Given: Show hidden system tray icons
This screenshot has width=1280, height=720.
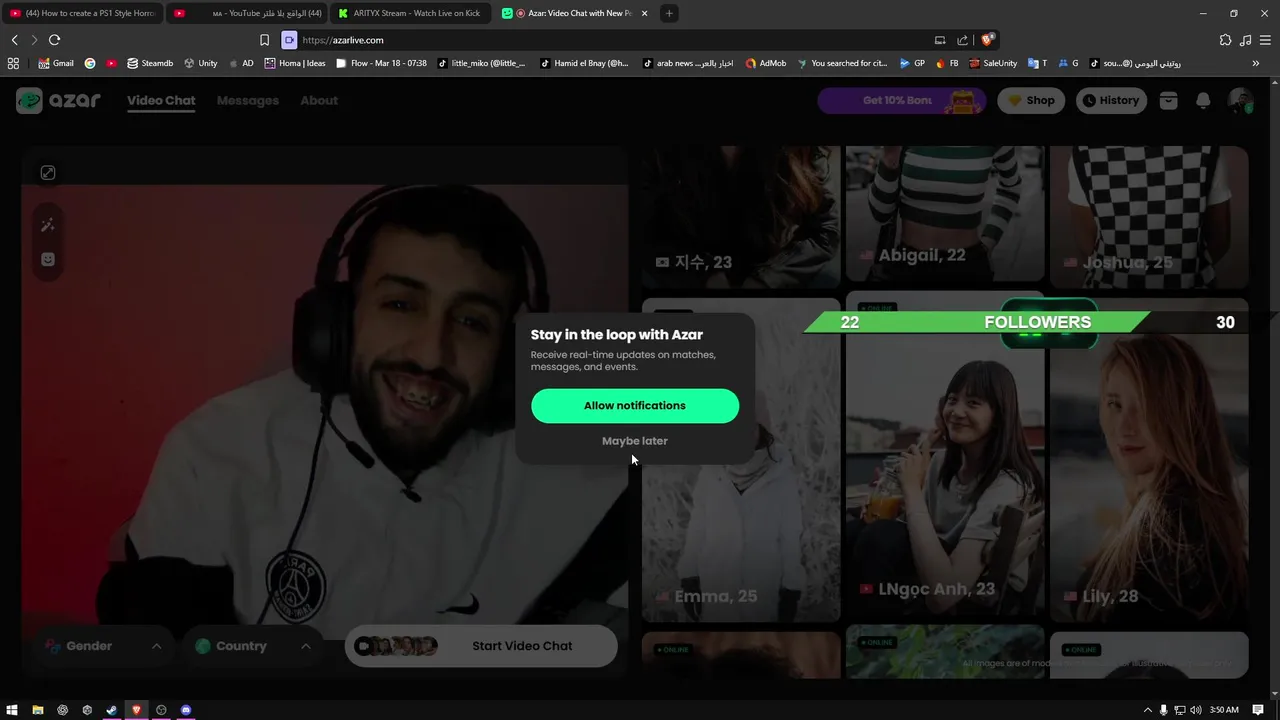Looking at the screenshot, I should click(1147, 710).
